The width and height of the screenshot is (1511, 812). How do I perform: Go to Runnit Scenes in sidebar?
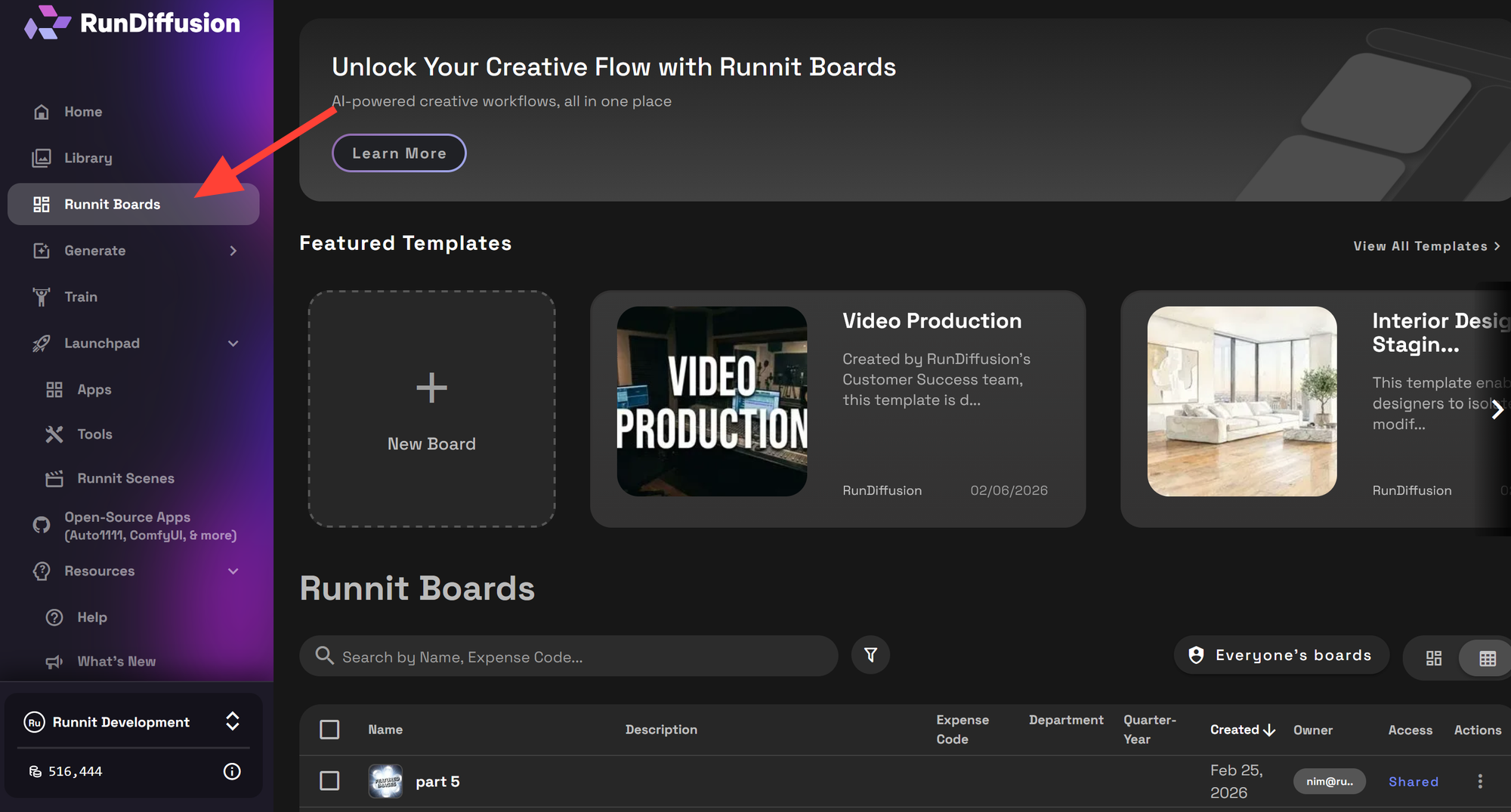tap(125, 478)
